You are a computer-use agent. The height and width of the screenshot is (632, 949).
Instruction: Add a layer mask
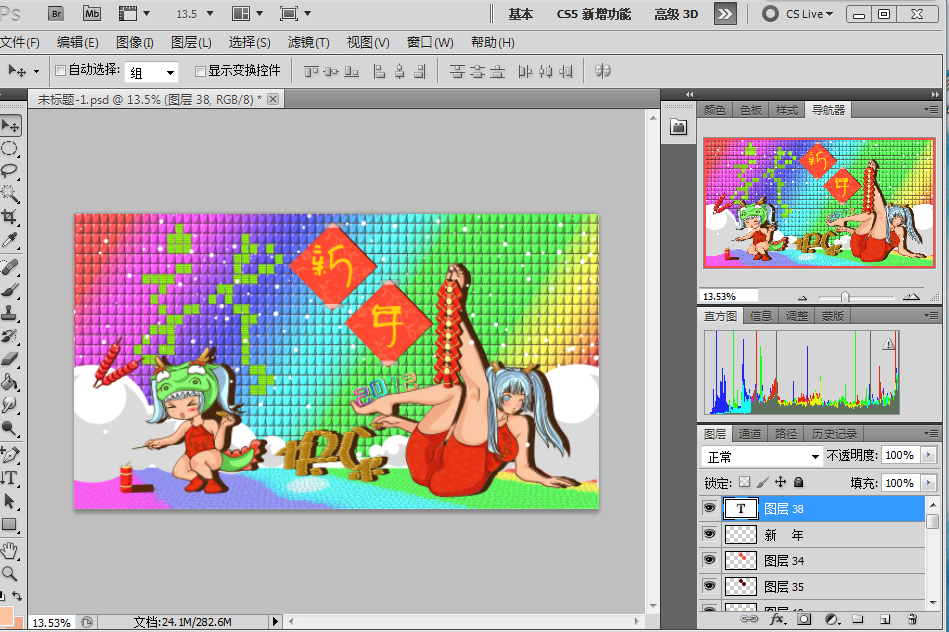point(804,619)
